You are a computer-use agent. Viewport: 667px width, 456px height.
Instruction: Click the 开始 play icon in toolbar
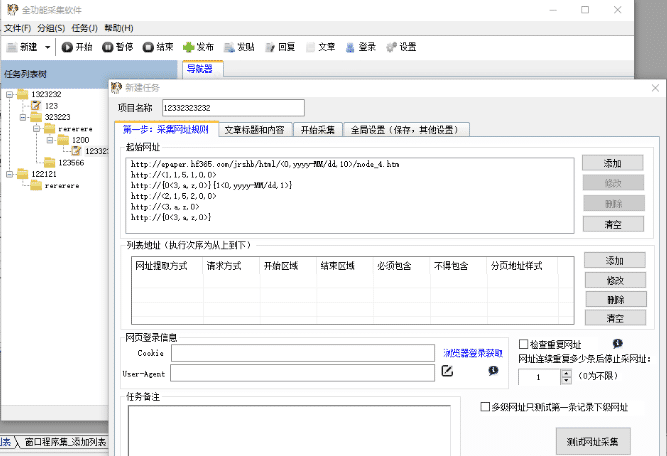coord(67,47)
